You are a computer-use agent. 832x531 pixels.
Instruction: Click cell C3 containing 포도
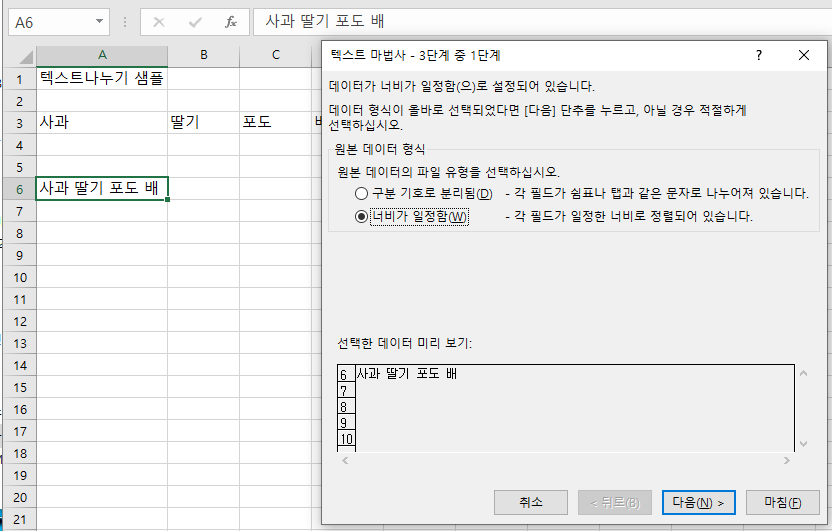[x=275, y=123]
